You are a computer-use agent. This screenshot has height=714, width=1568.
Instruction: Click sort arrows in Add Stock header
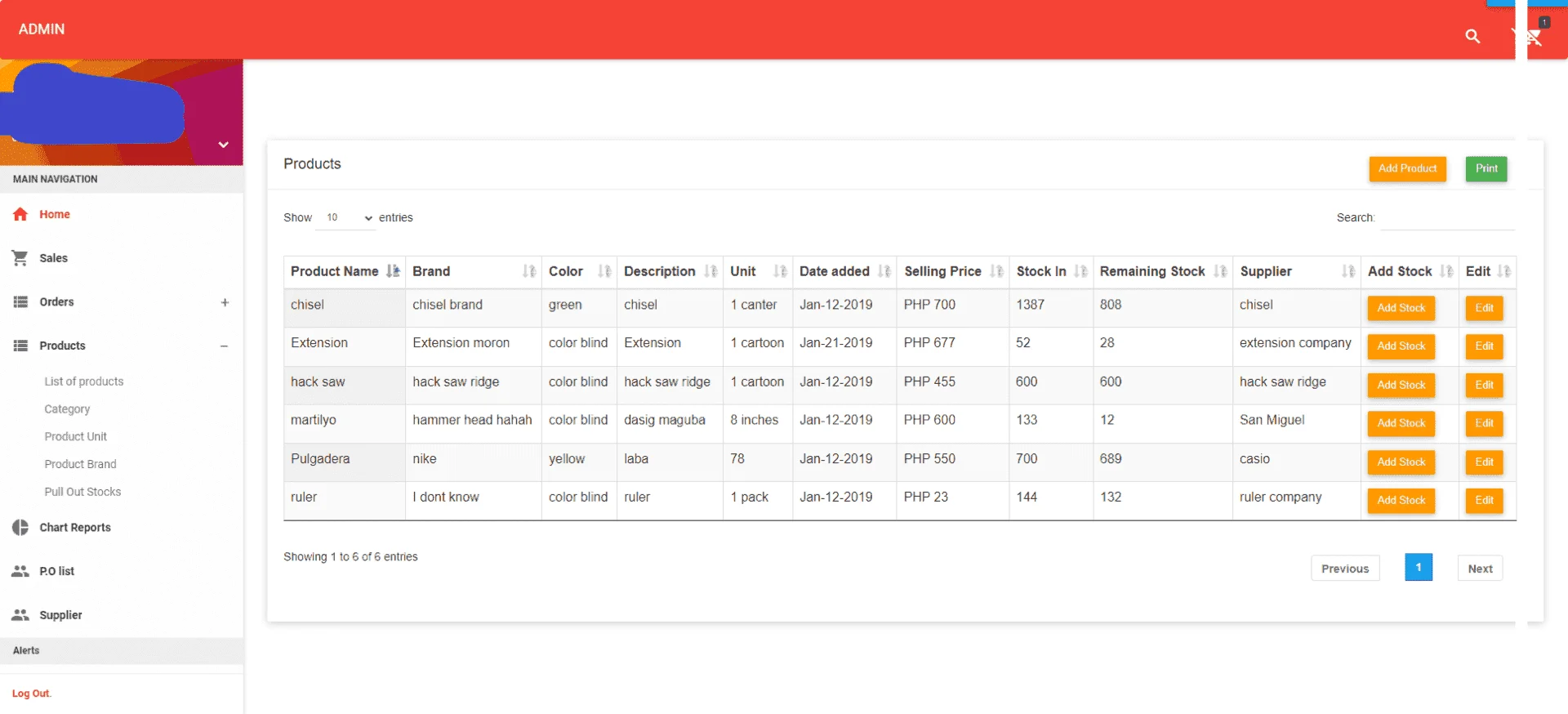tap(1446, 271)
